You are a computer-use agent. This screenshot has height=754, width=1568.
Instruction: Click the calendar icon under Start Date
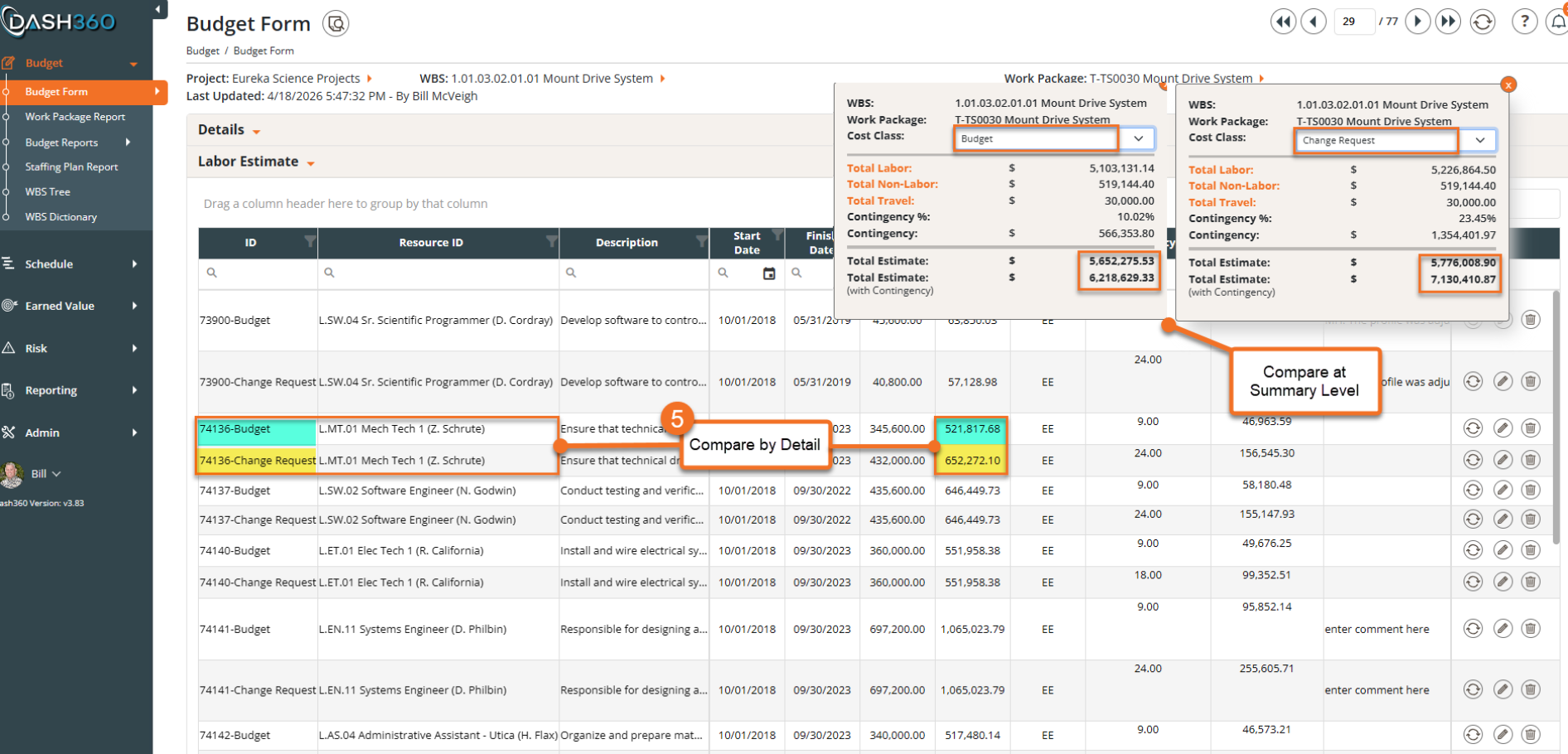769,273
